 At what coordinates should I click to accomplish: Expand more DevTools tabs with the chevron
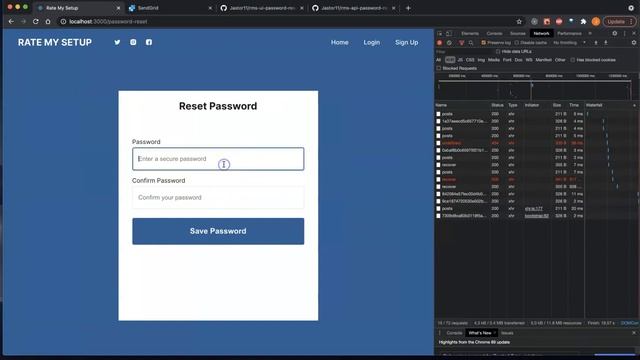click(590, 33)
